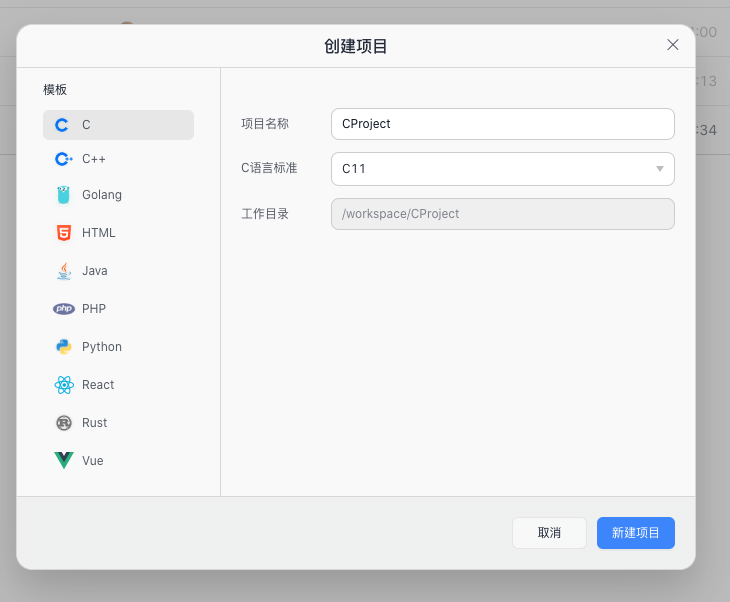The image size is (730, 602).
Task: Open the C语言标准 dropdown arrow
Action: point(660,169)
